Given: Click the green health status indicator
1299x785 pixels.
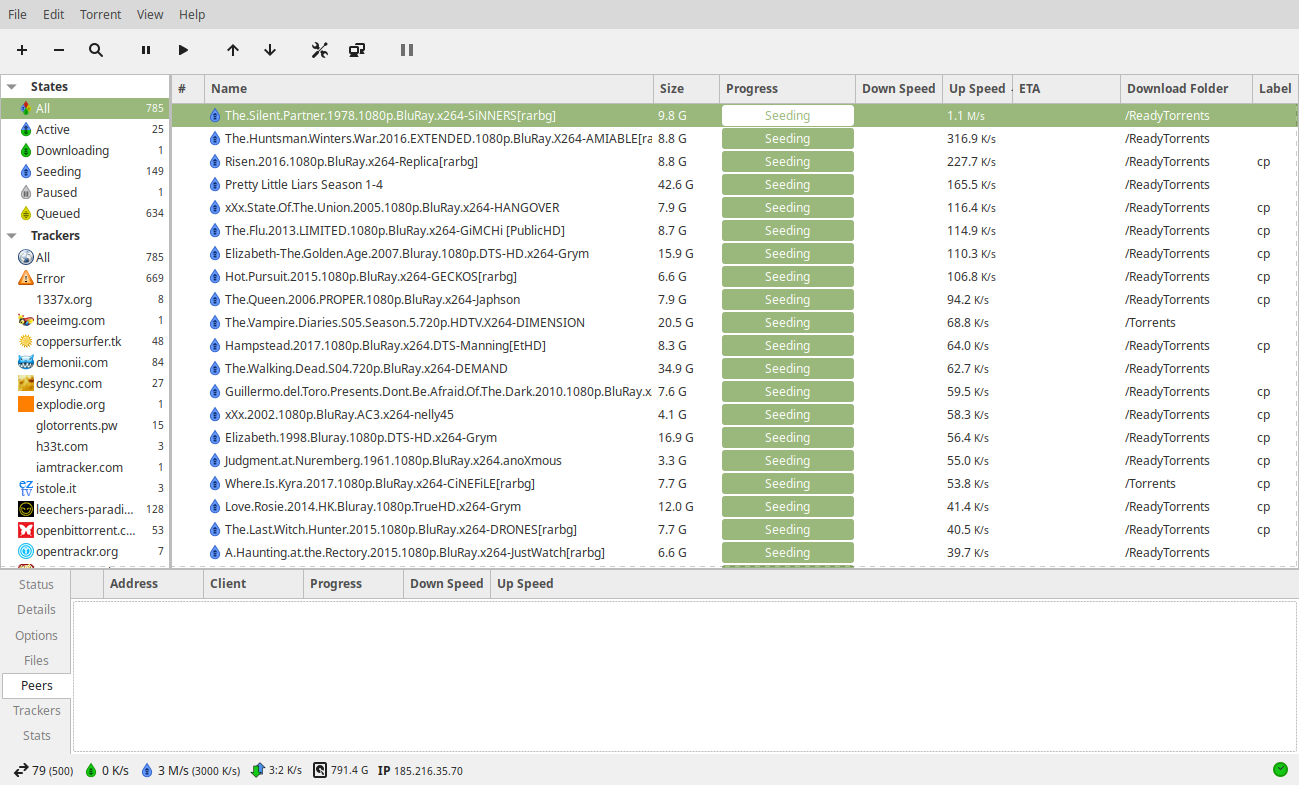Looking at the screenshot, I should click(x=1280, y=769).
